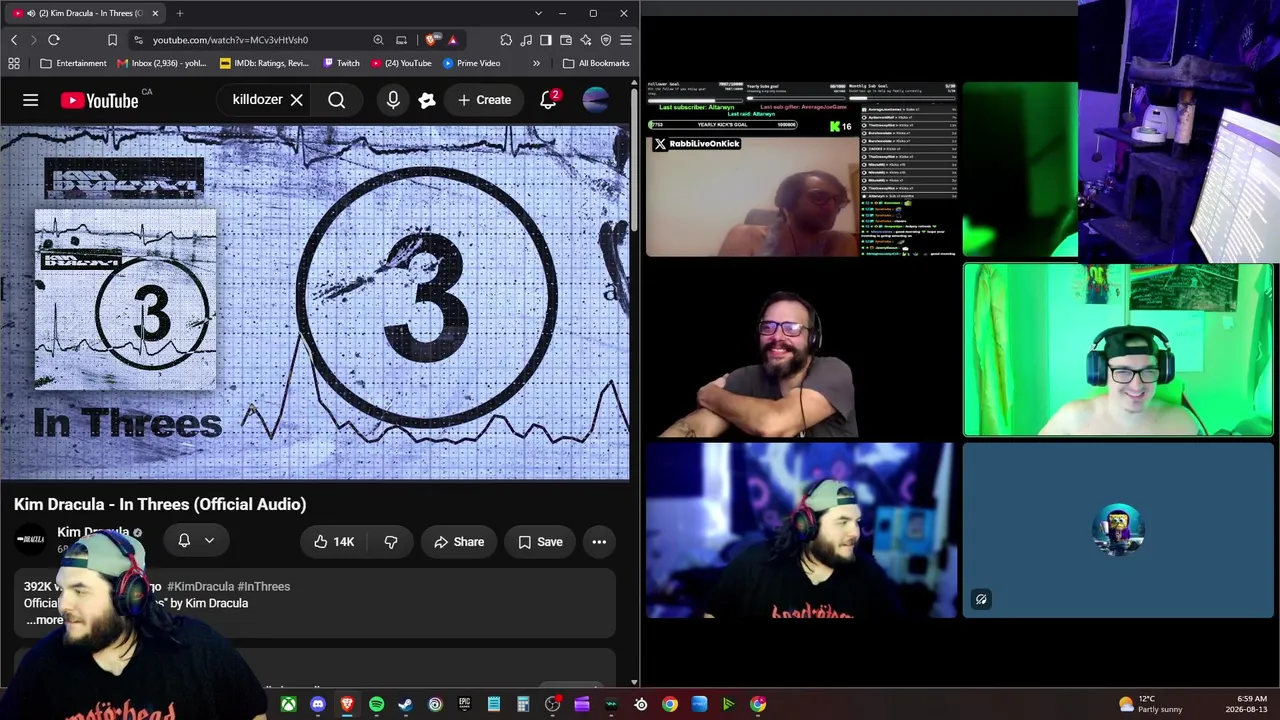Toggle the browser sidebar panel
1280x720 pixels.
(x=546, y=40)
